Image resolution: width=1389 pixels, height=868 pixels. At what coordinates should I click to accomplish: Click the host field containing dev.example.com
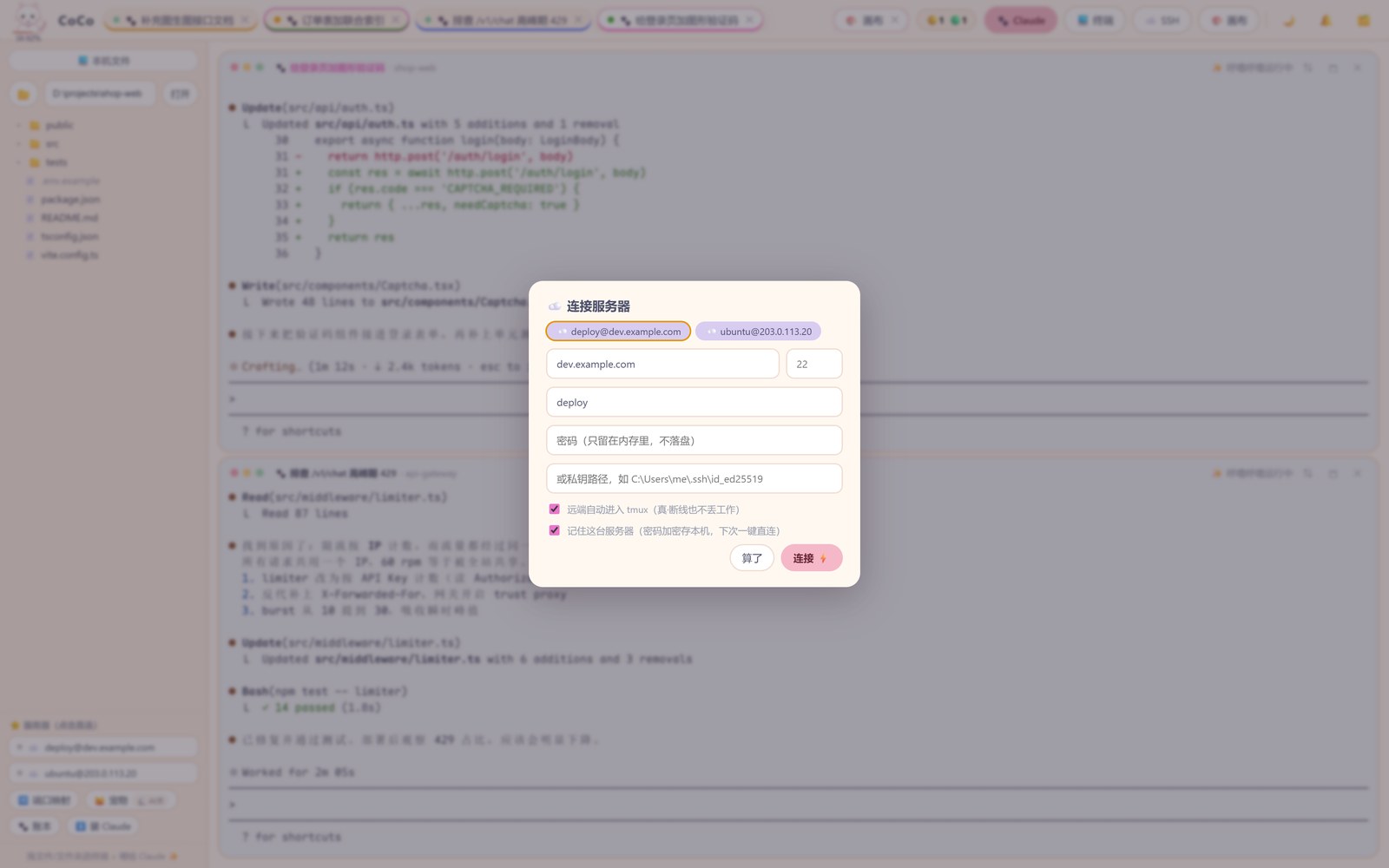point(662,364)
